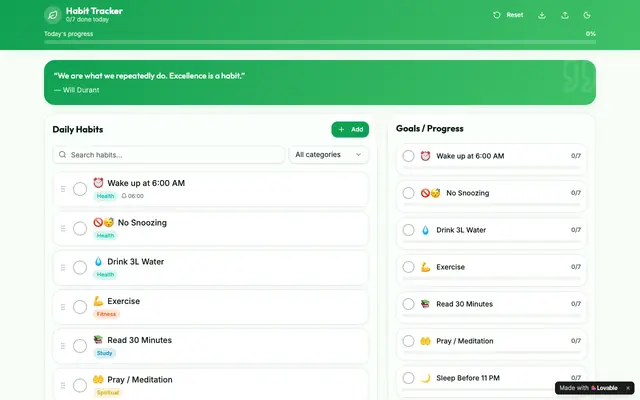Click the Search habits input field
640x400 pixels.
coord(169,155)
